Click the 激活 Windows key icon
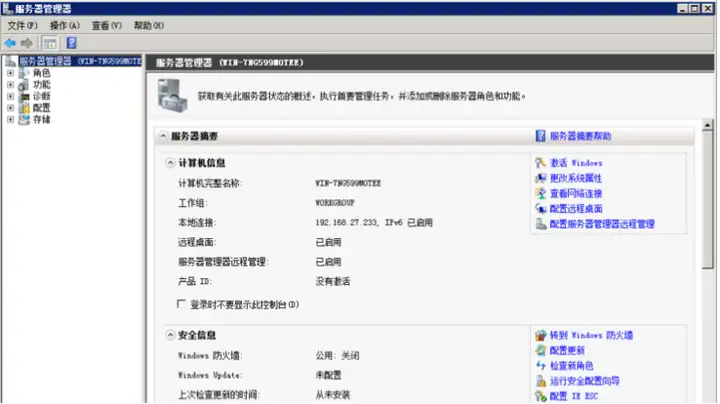The width and height of the screenshot is (720, 404). click(x=540, y=163)
